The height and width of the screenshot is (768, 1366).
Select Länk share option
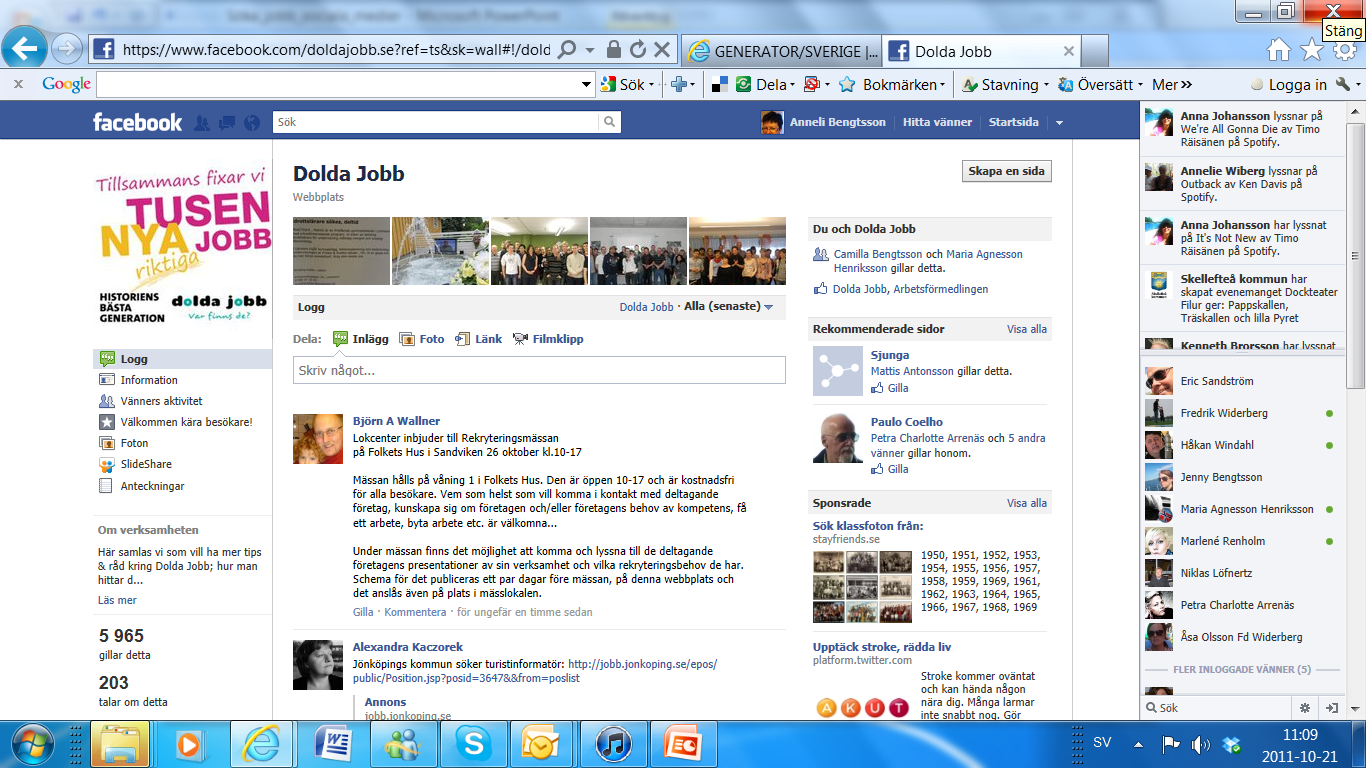(478, 339)
